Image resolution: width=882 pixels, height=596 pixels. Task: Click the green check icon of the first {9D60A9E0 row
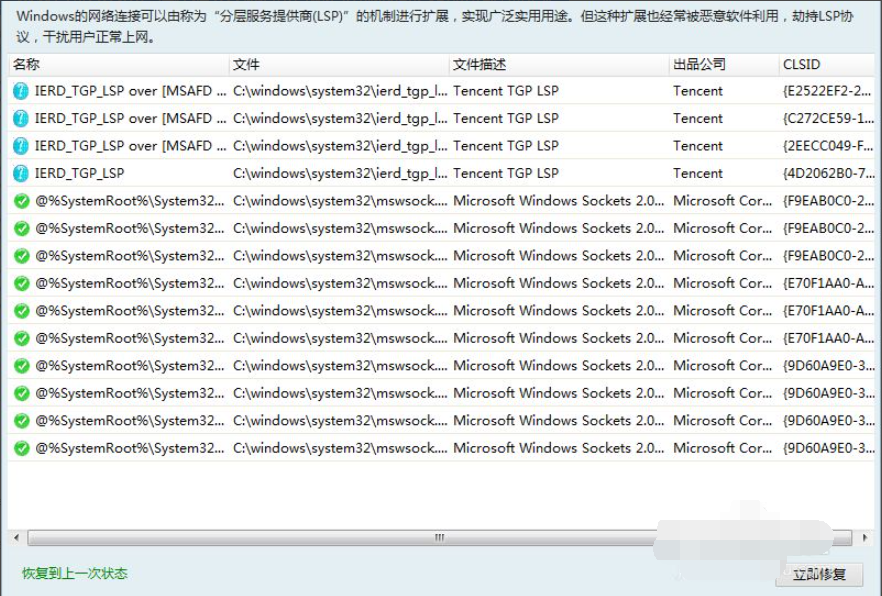21,366
